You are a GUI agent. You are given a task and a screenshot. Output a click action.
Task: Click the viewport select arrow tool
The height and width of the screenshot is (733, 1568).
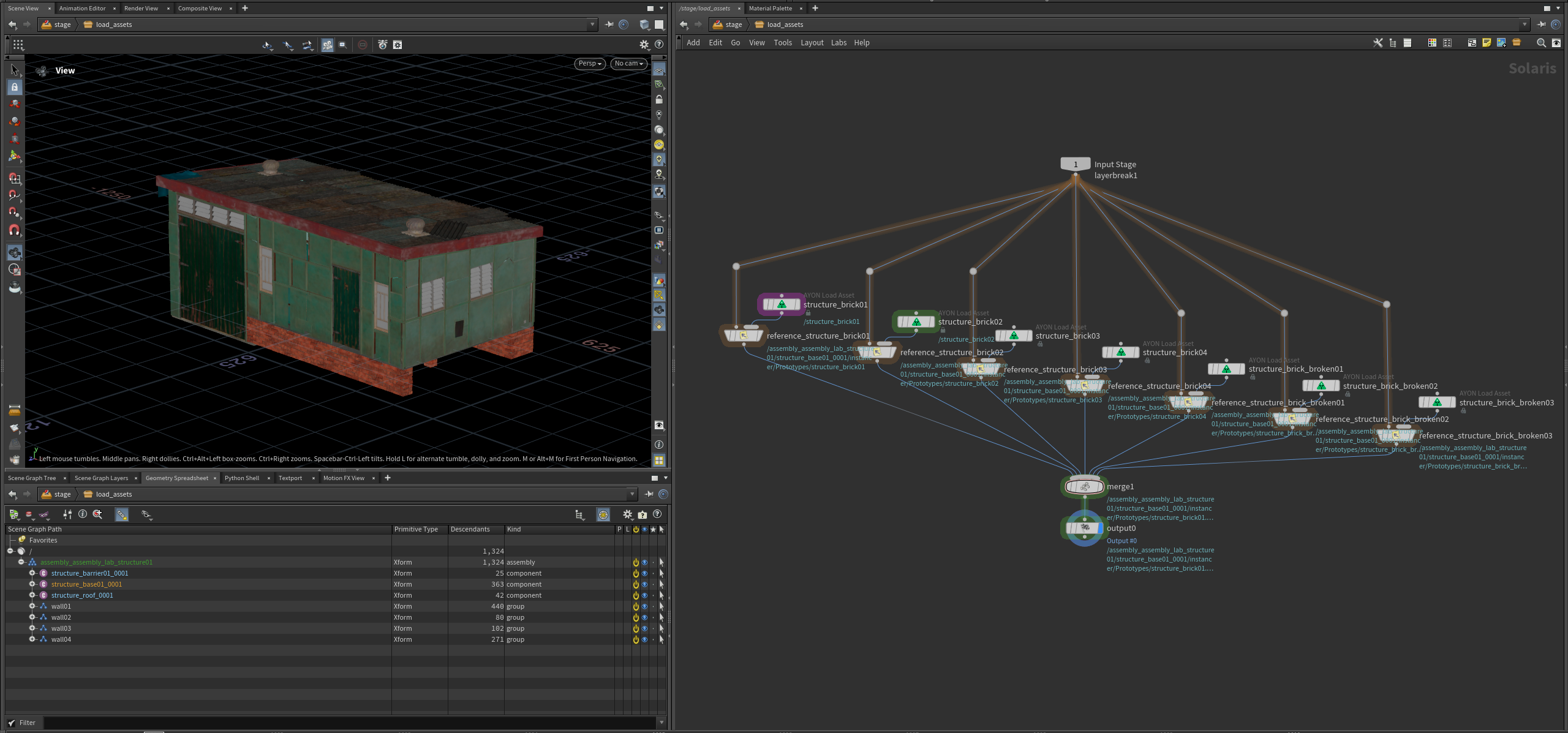tap(15, 70)
